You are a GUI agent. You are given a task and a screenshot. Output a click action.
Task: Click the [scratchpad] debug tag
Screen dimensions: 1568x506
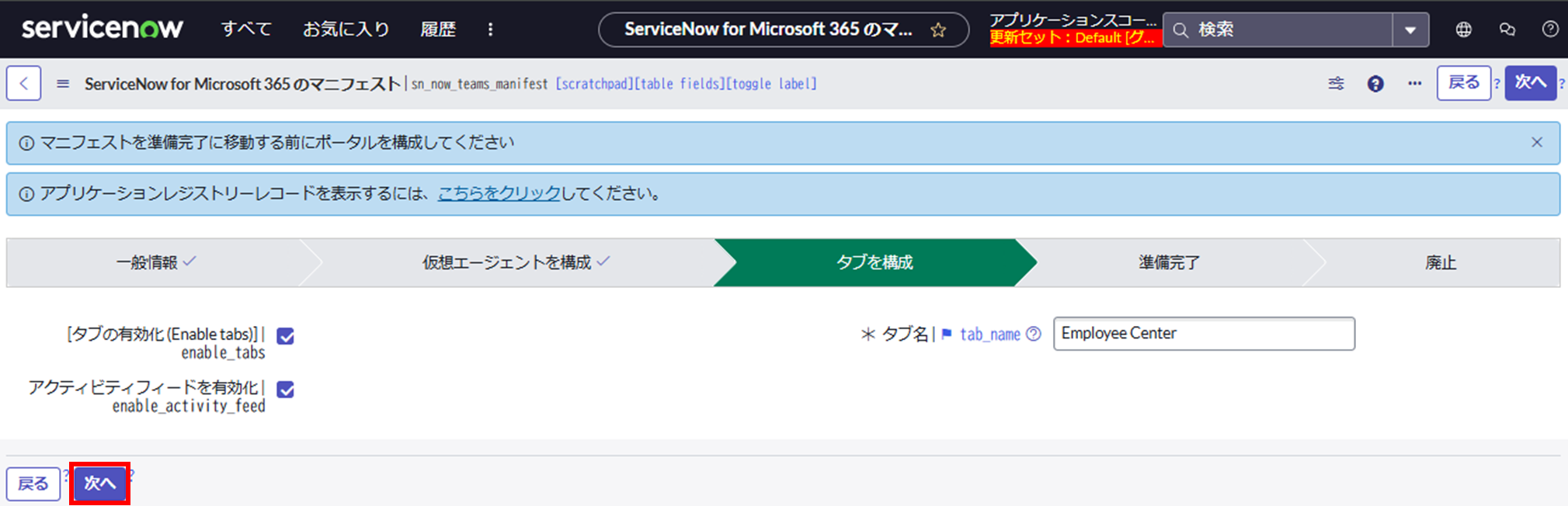pyautogui.click(x=594, y=84)
